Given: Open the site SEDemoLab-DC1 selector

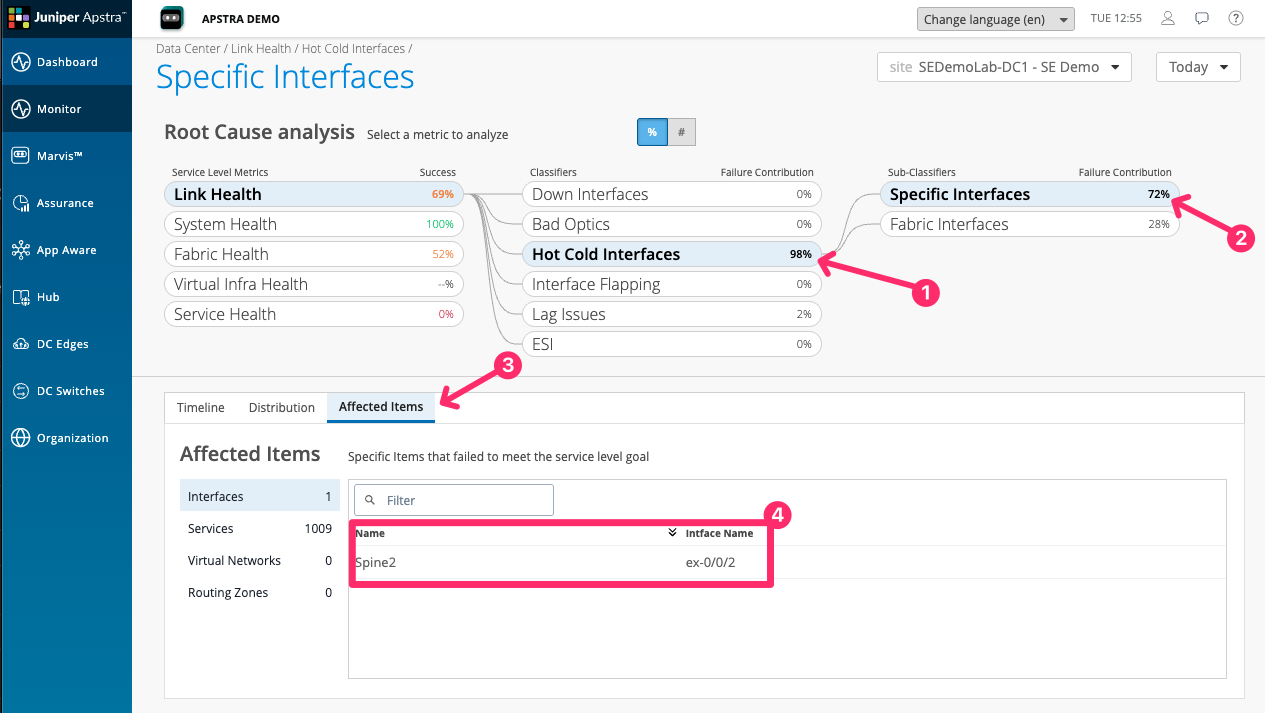Looking at the screenshot, I should (x=1003, y=67).
